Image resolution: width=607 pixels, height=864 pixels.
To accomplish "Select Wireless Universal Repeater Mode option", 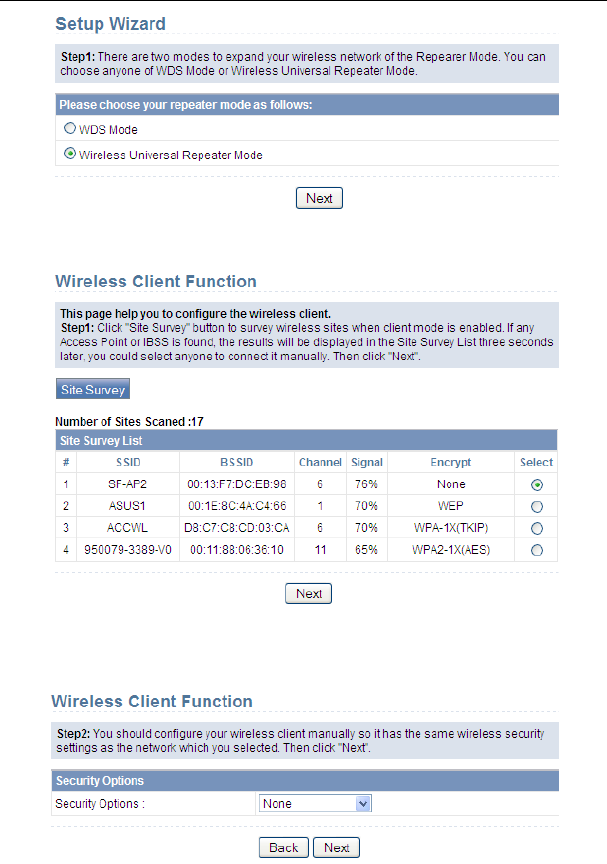I will pyautogui.click(x=70, y=154).
